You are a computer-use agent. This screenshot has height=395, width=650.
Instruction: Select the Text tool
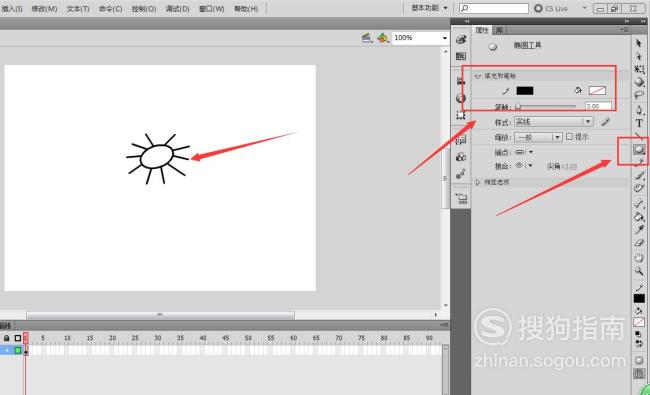[639, 123]
